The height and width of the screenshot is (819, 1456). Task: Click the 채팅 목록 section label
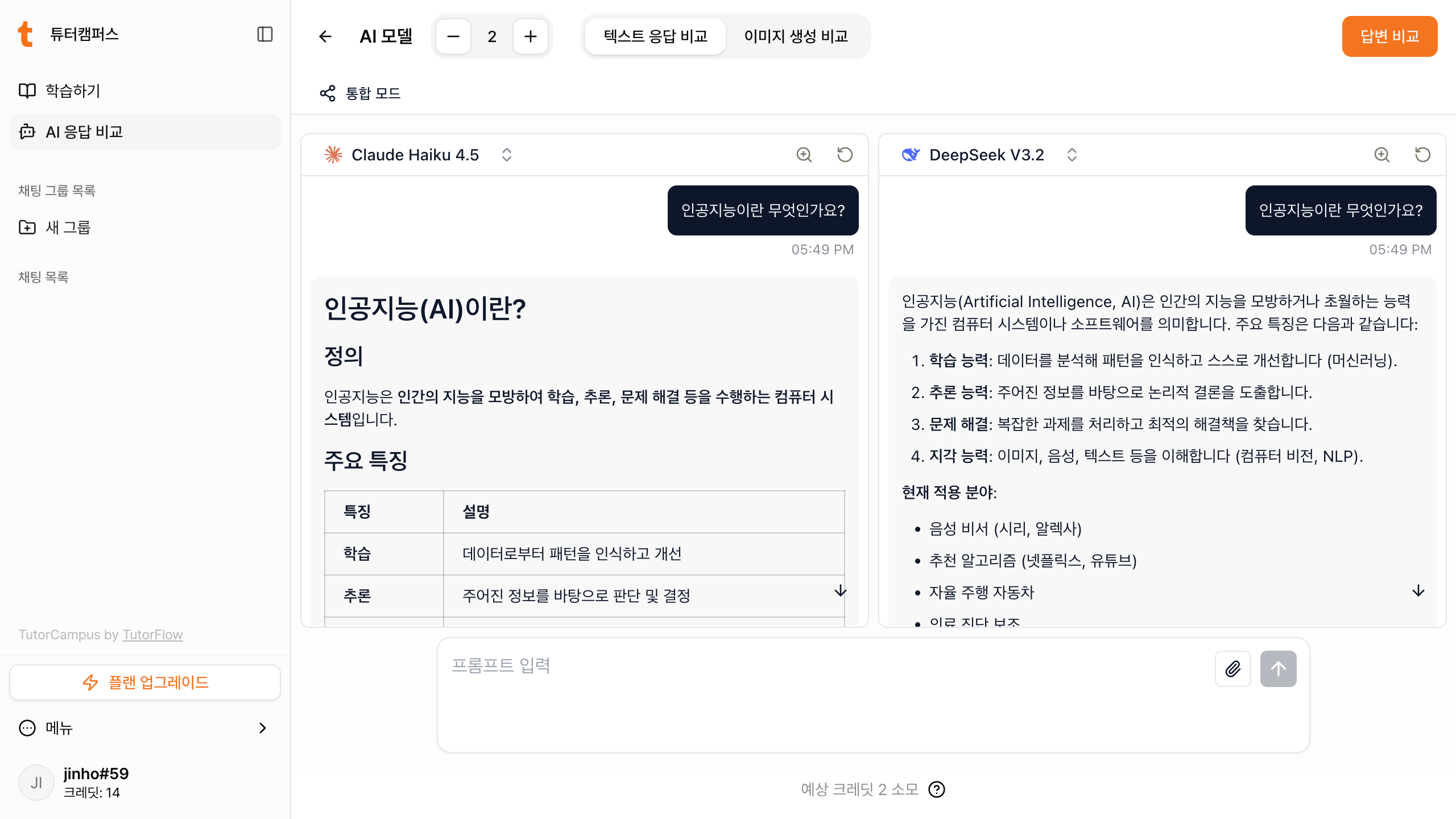pos(43,277)
